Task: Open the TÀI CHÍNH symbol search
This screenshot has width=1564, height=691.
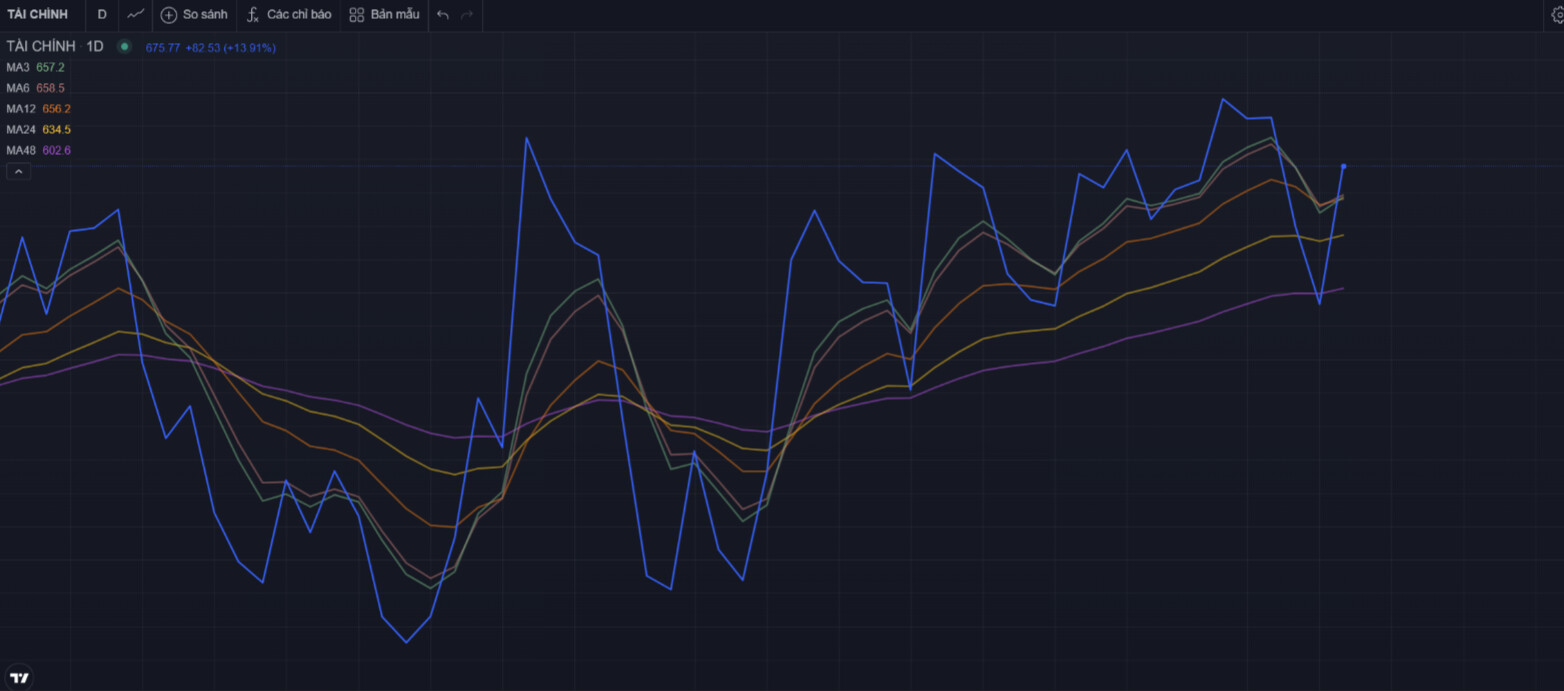Action: [38, 14]
